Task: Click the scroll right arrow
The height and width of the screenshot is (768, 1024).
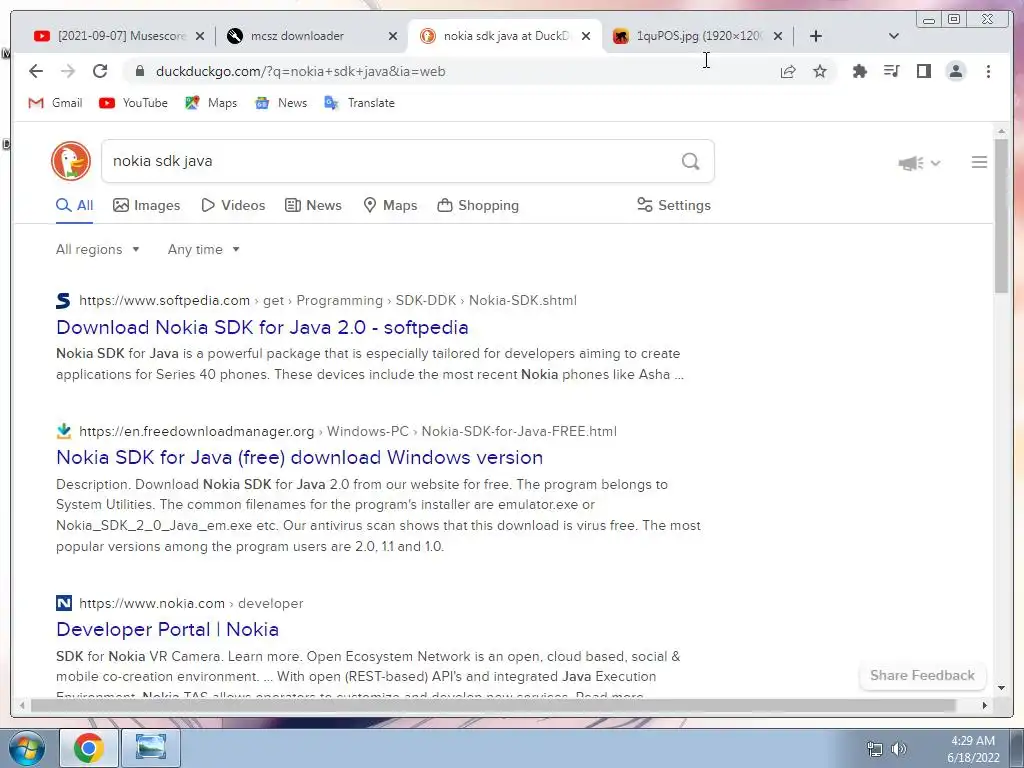Action: pyautogui.click(x=985, y=705)
